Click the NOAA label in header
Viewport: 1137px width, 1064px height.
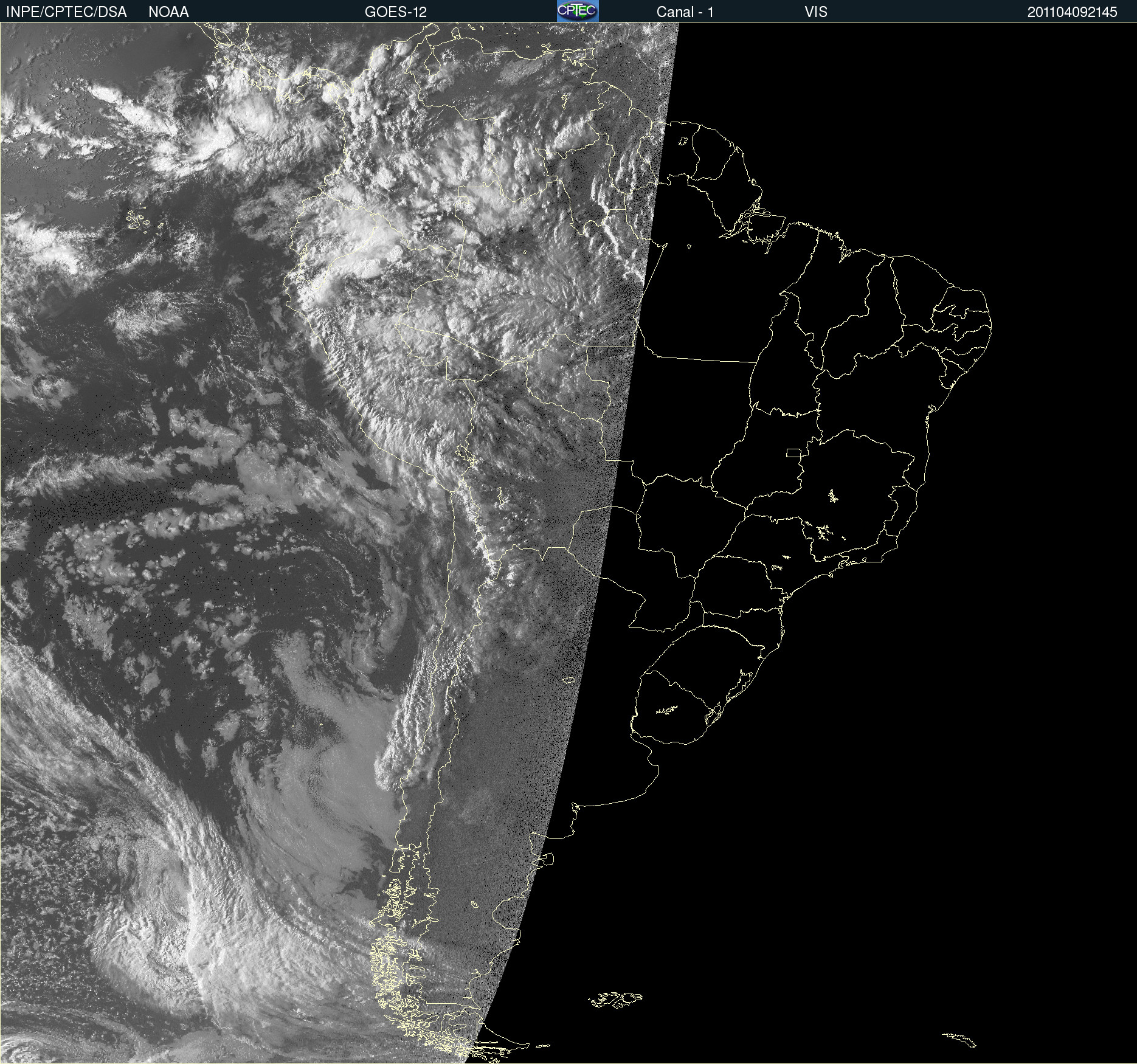tap(168, 12)
